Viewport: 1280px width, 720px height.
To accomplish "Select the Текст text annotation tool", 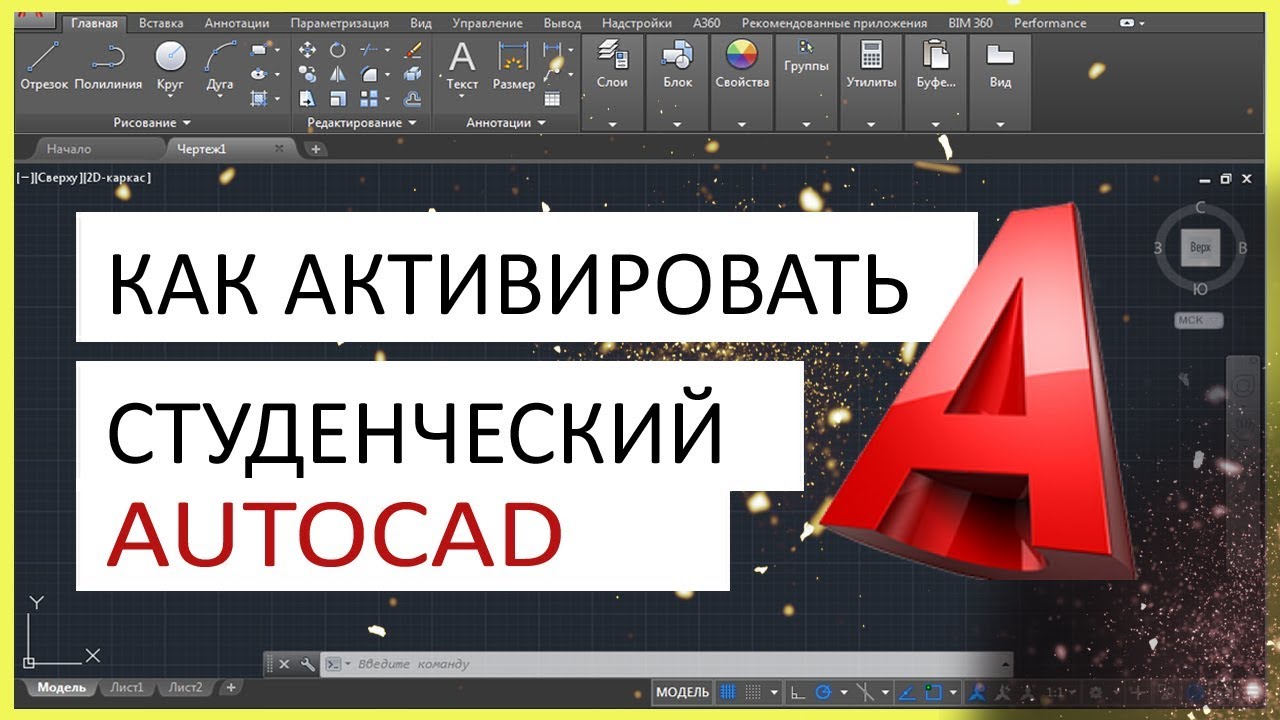I will click(x=462, y=66).
